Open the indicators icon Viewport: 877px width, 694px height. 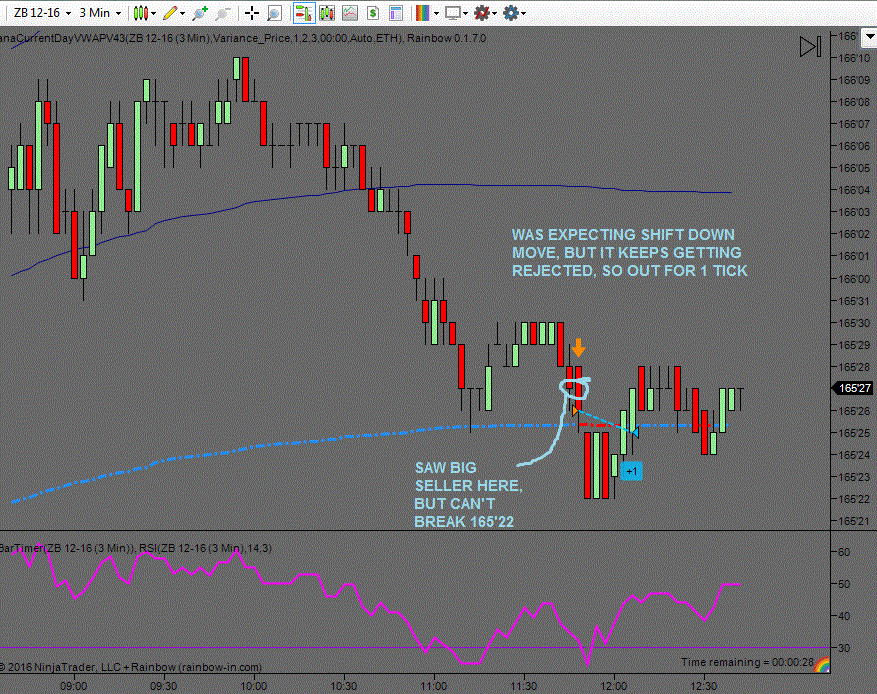coord(350,13)
